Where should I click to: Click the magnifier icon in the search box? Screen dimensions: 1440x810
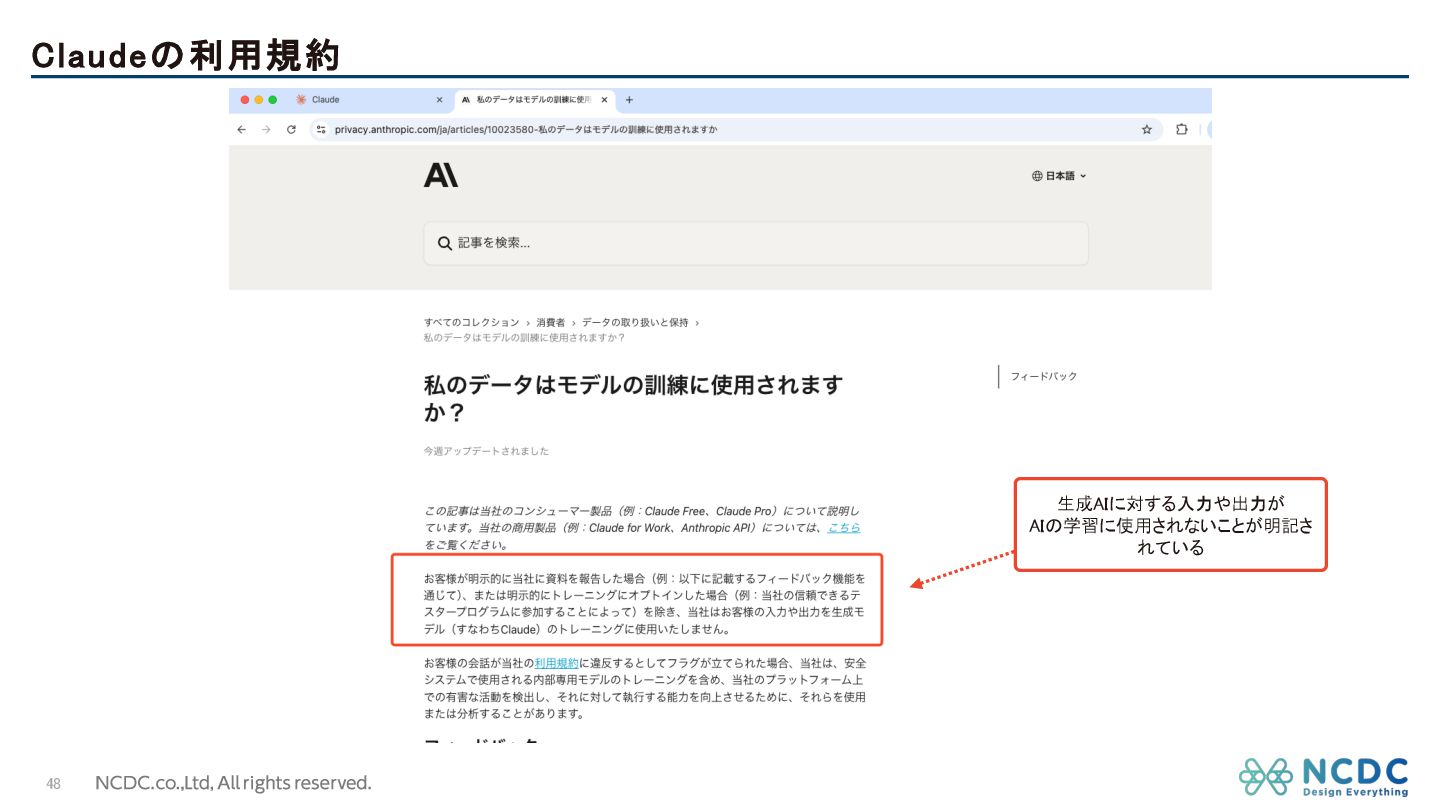[445, 243]
